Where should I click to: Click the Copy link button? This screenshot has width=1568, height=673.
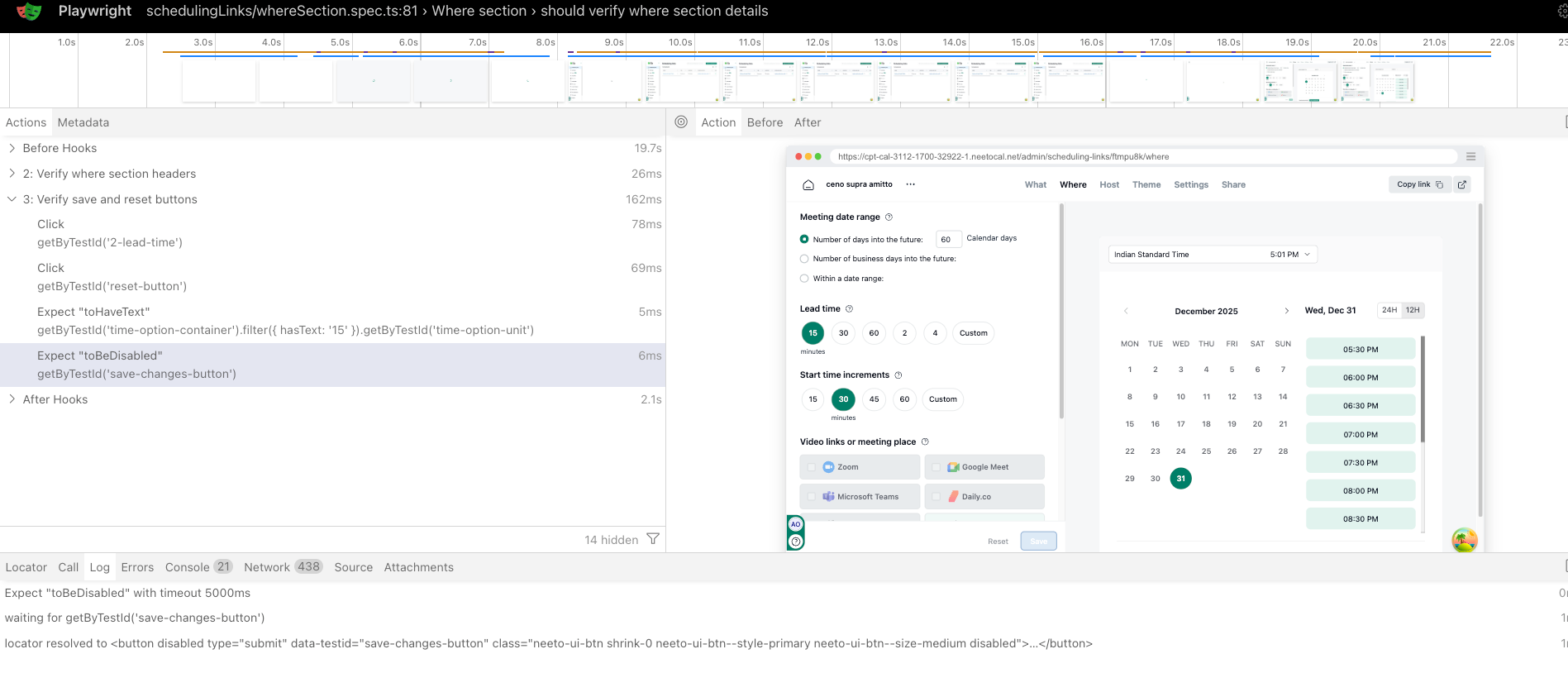coord(1418,184)
